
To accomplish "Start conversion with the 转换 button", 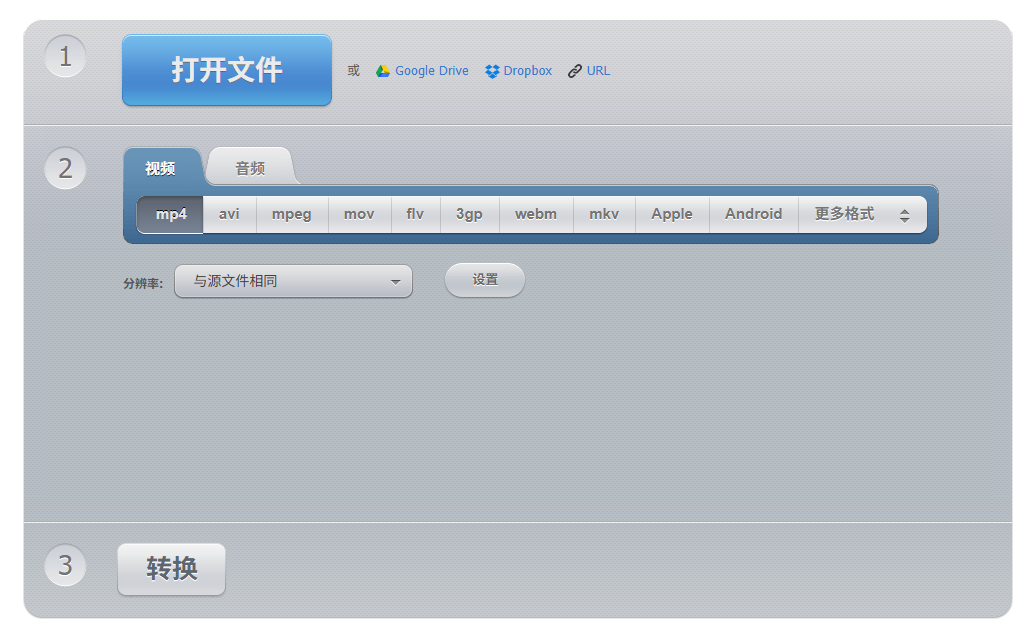I will click(171, 568).
